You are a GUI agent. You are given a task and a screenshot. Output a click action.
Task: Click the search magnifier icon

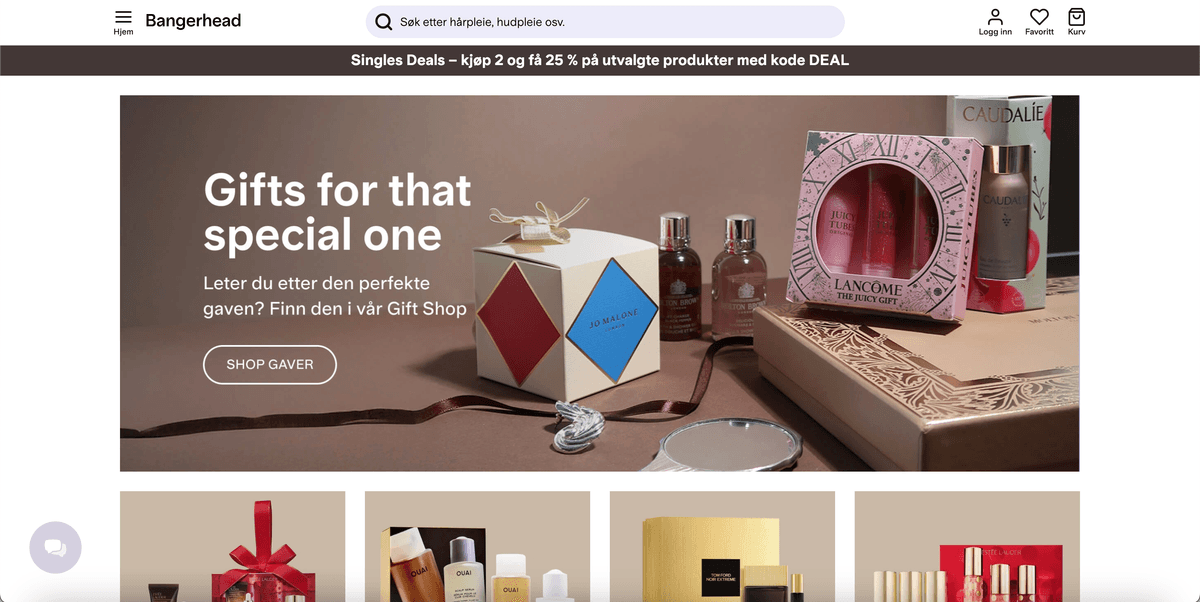383,22
